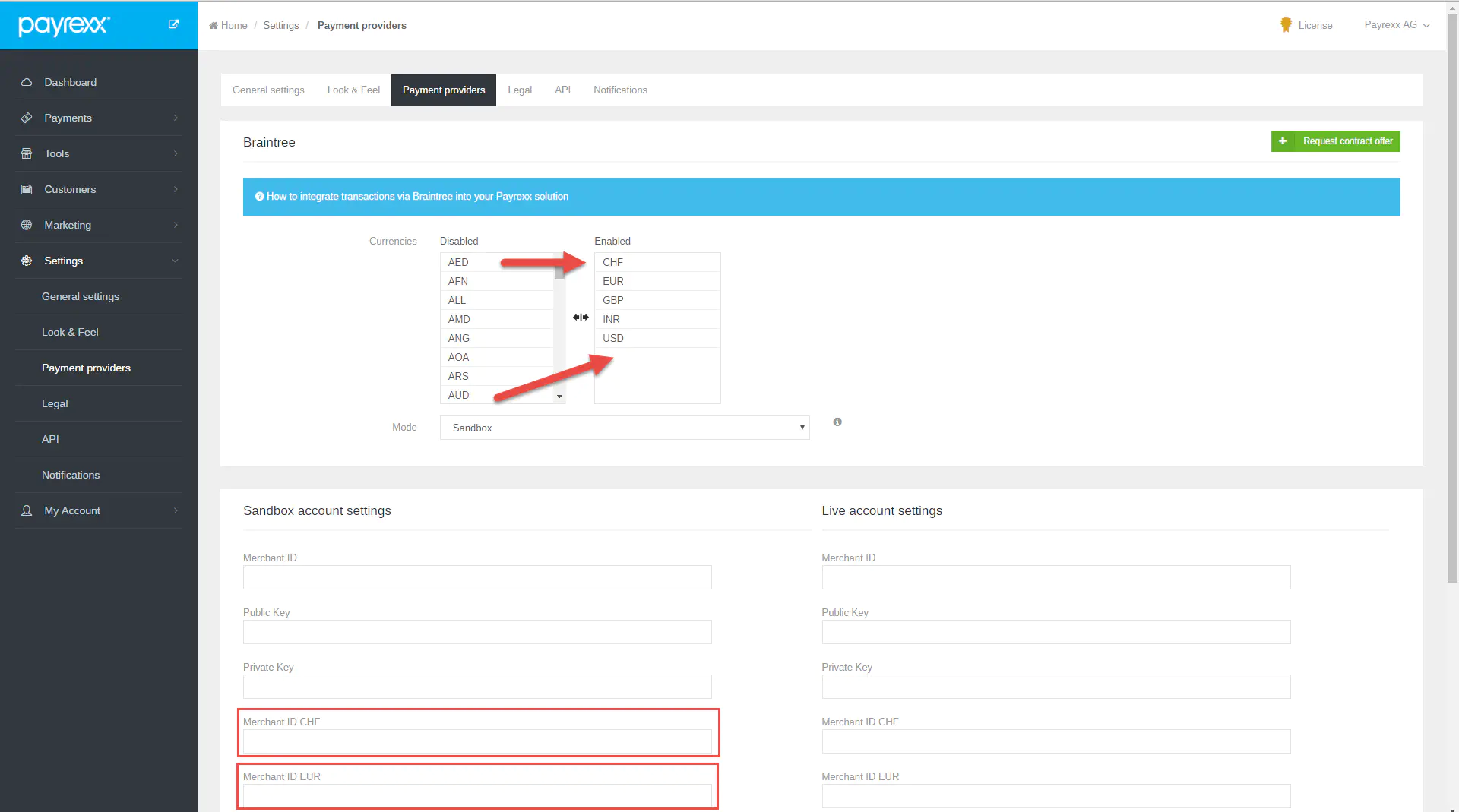Click the external link icon beside Payrexx logo

pyautogui.click(x=173, y=24)
